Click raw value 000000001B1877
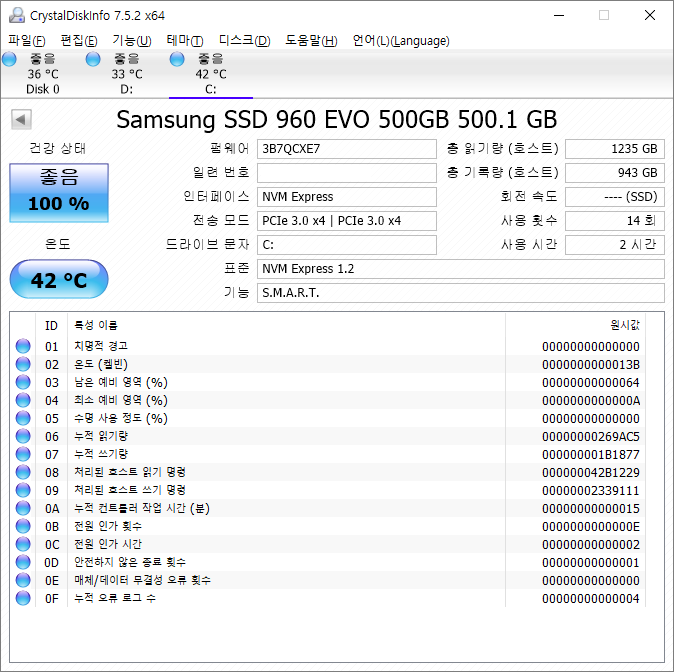The height and width of the screenshot is (672, 674). 591,455
